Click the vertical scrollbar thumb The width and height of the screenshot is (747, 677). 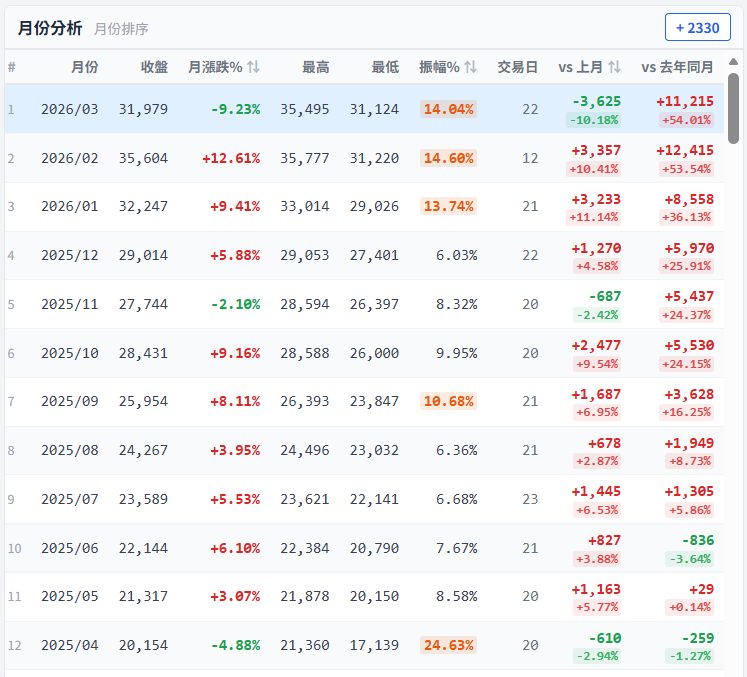tap(734, 108)
